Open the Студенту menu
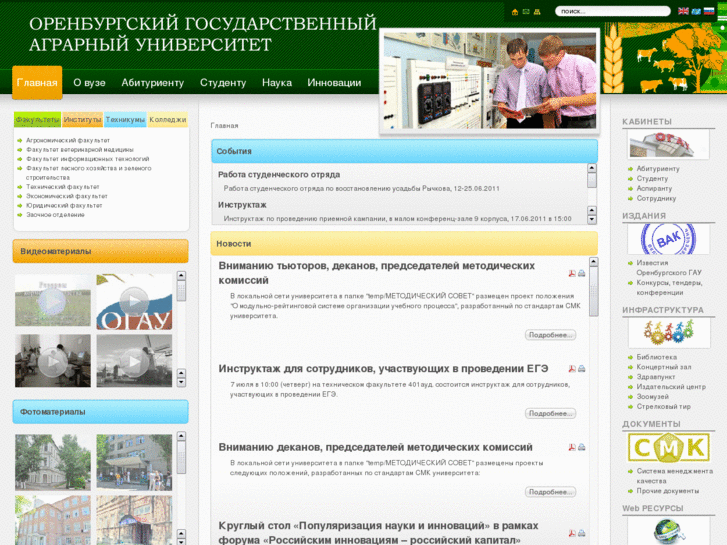The height and width of the screenshot is (545, 727). pyautogui.click(x=223, y=83)
